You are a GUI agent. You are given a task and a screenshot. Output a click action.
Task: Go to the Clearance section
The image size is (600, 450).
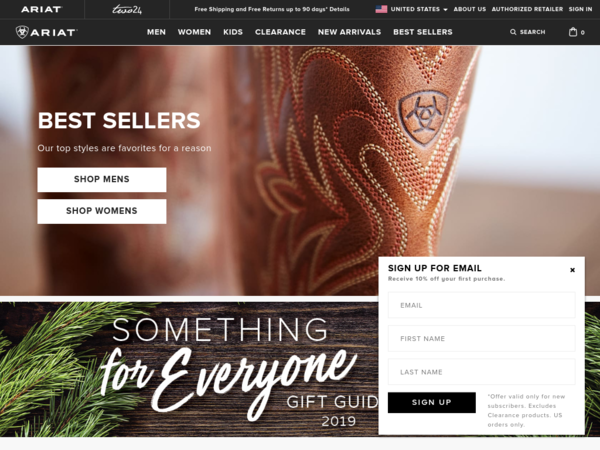coord(280,32)
